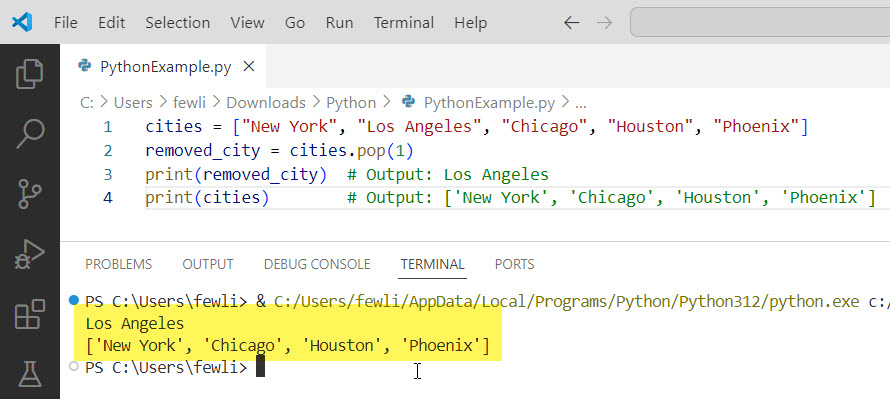Click removed_city variable on line 2

point(203,150)
